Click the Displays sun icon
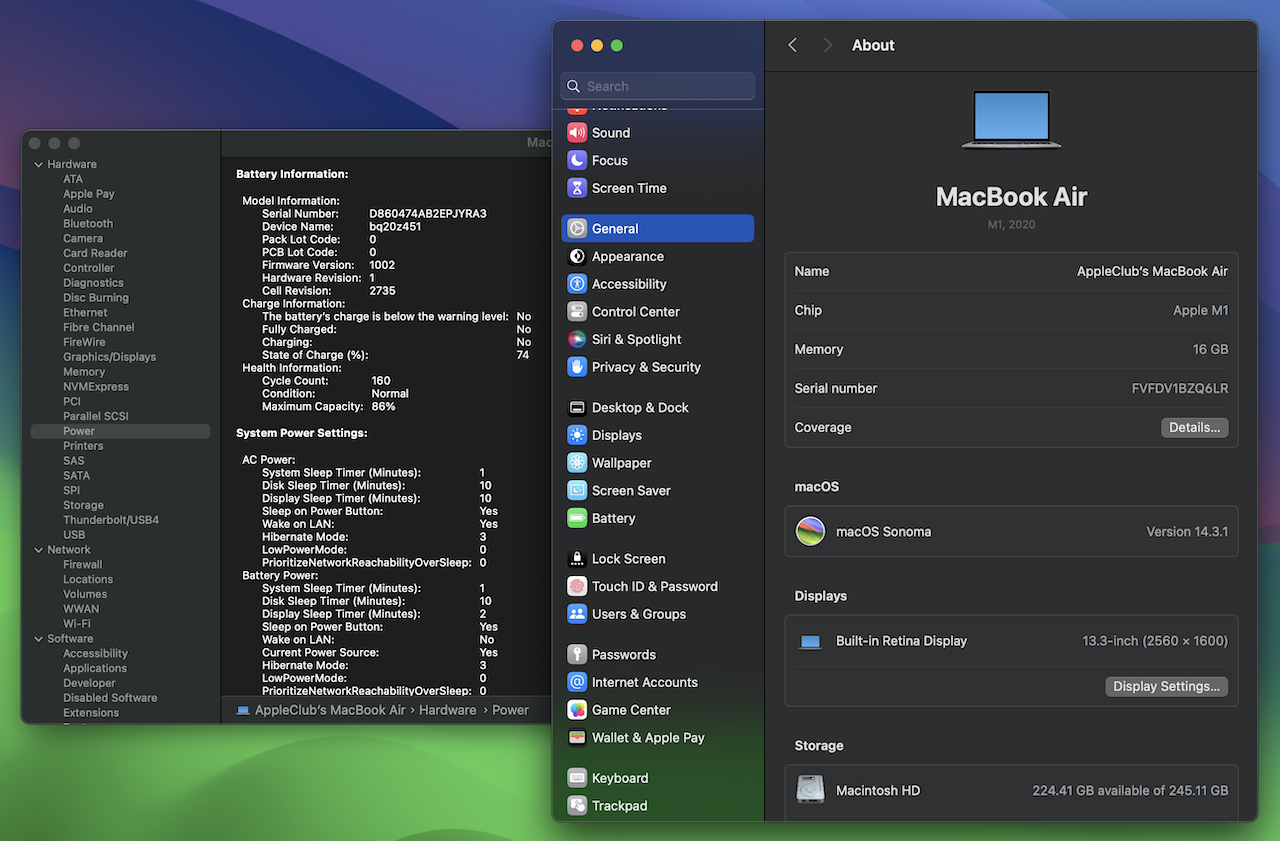Screen dimensions: 1280x841 coord(577,435)
